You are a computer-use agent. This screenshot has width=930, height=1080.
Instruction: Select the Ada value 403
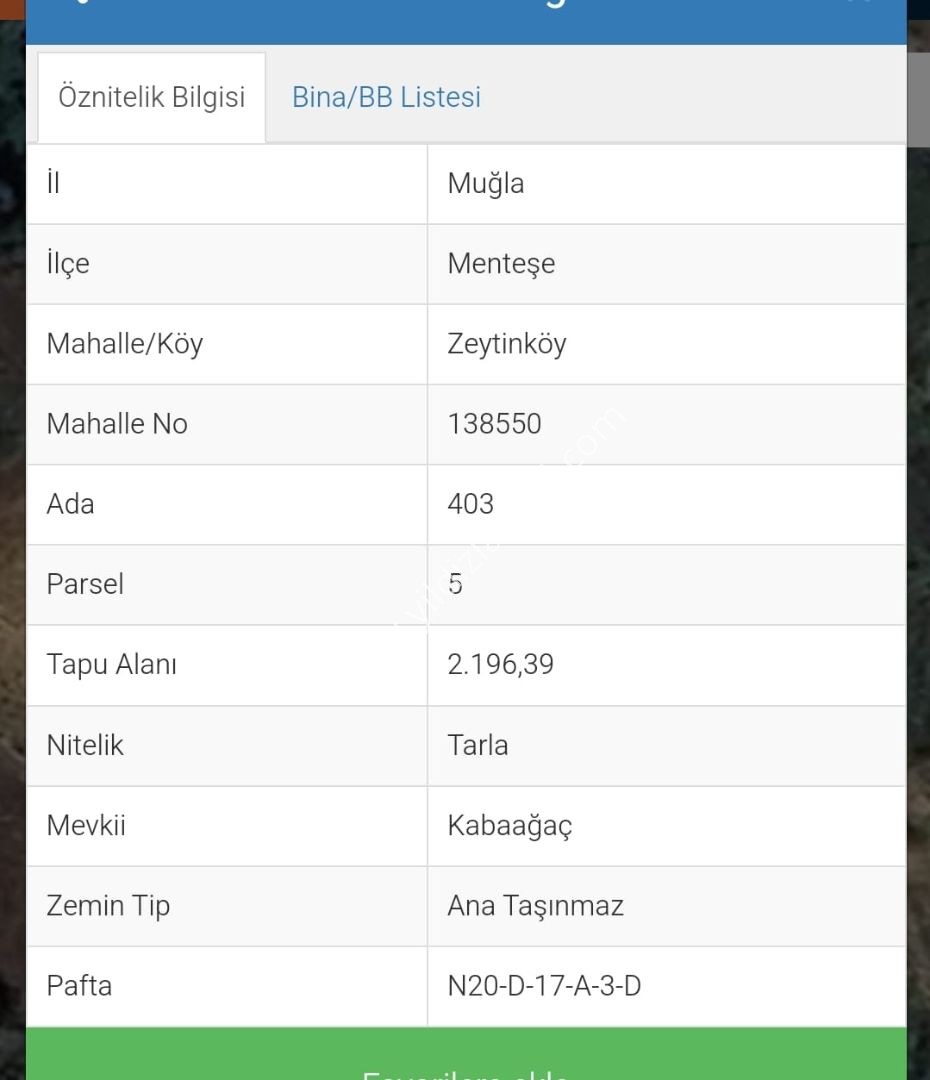(x=471, y=504)
